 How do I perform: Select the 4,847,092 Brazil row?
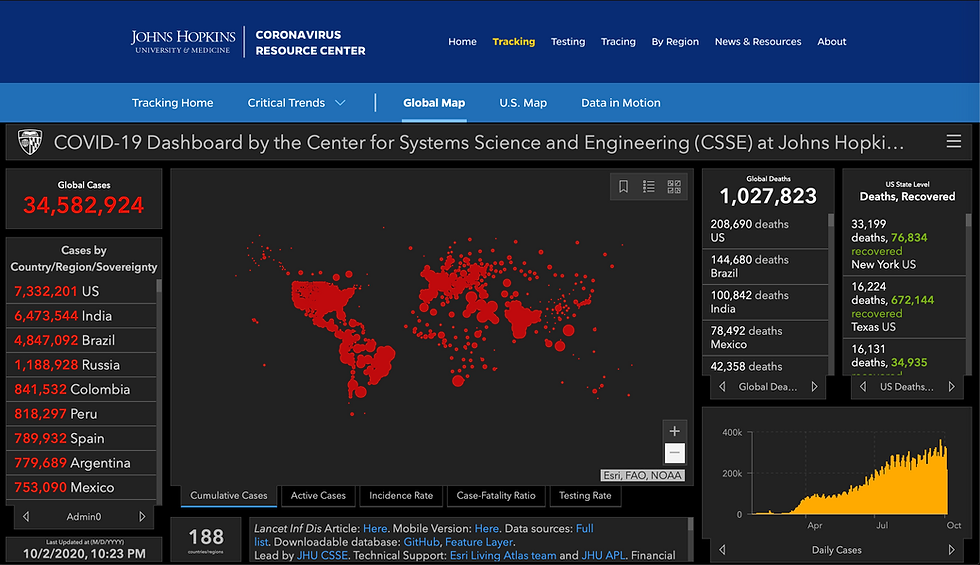81,340
